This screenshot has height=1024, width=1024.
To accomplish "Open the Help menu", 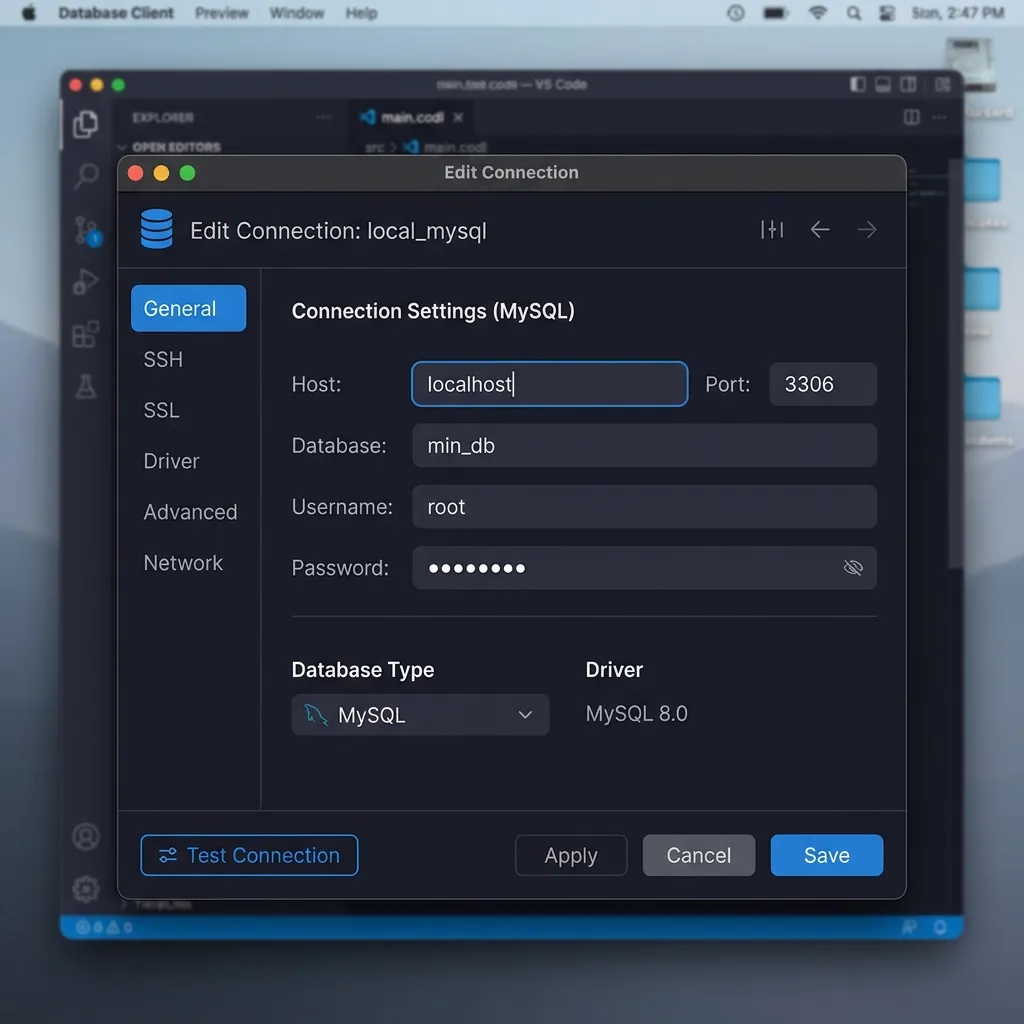I will pyautogui.click(x=361, y=13).
